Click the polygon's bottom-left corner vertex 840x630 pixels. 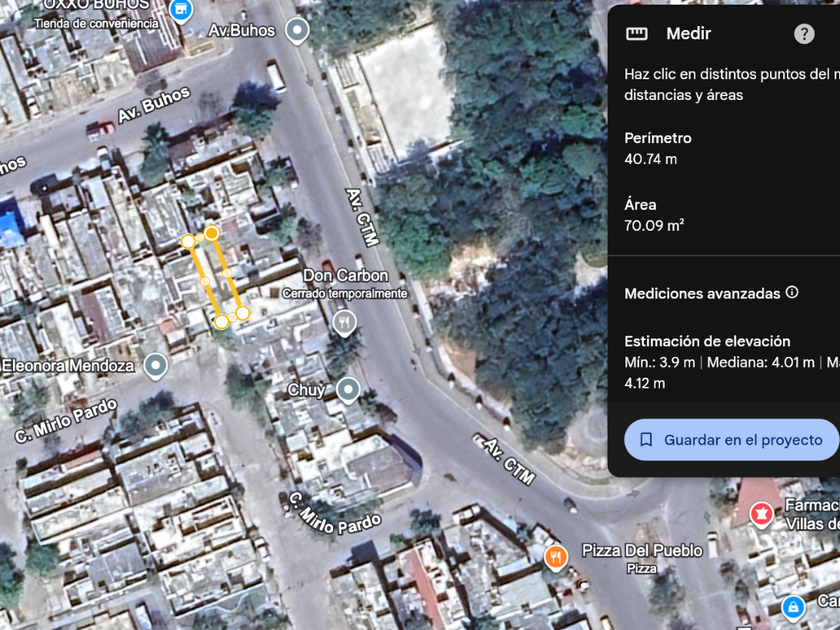coord(222,322)
